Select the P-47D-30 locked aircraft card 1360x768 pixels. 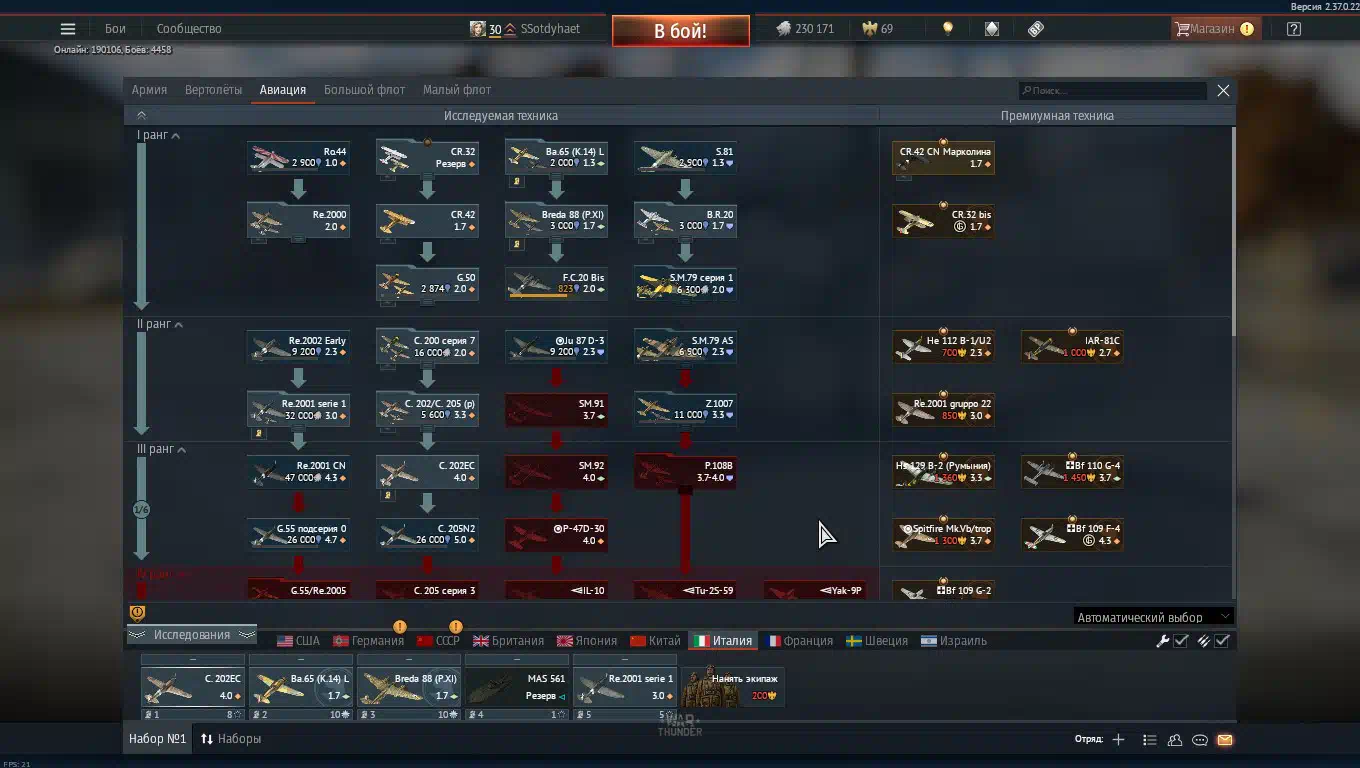pyautogui.click(x=556, y=534)
